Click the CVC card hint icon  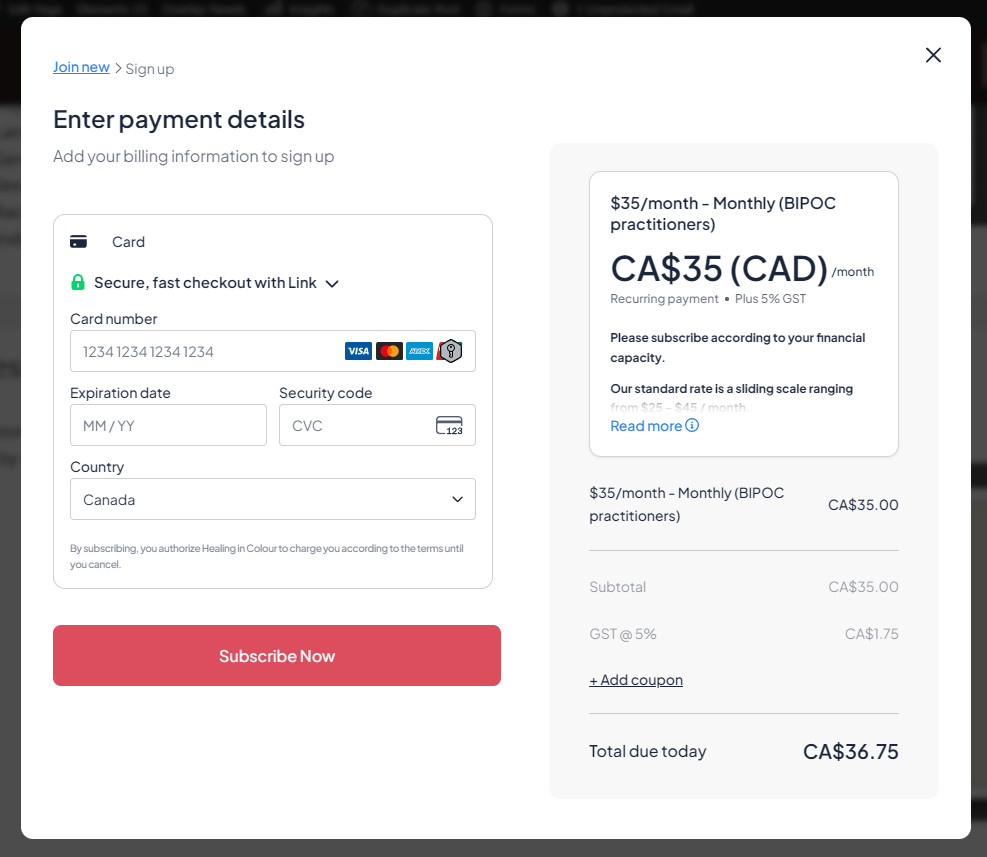[449, 425]
